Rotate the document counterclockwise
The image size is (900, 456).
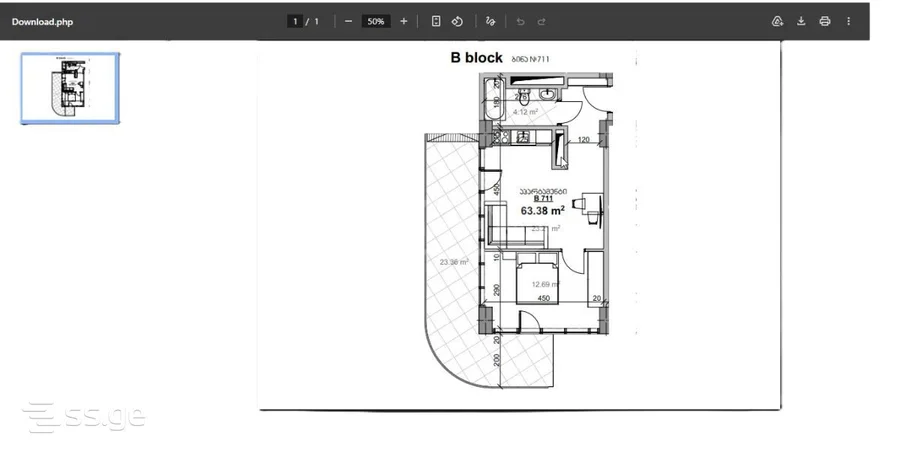click(457, 21)
